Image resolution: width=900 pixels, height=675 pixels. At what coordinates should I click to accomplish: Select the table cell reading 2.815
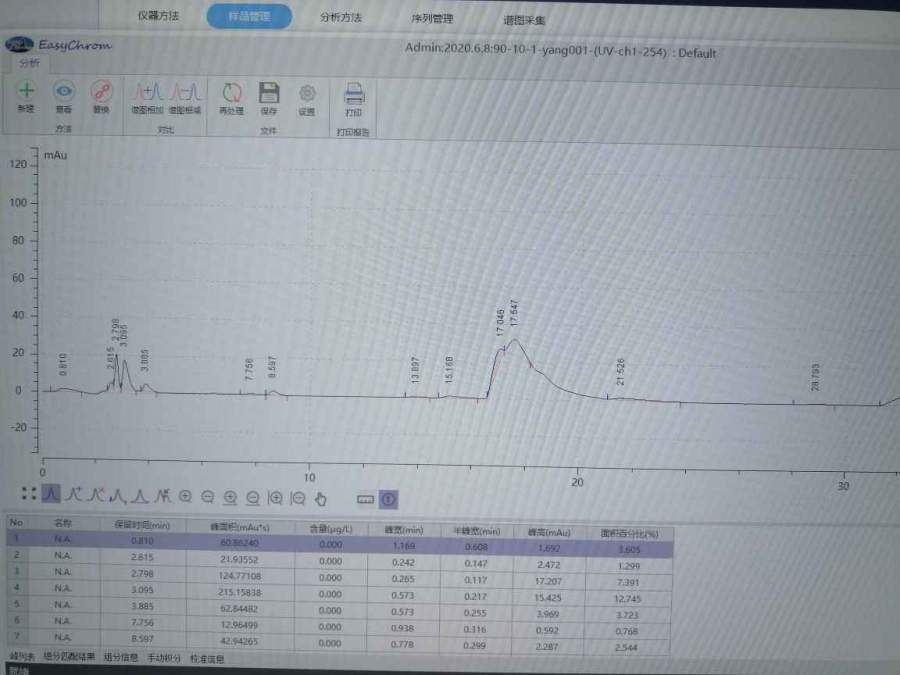coord(142,557)
